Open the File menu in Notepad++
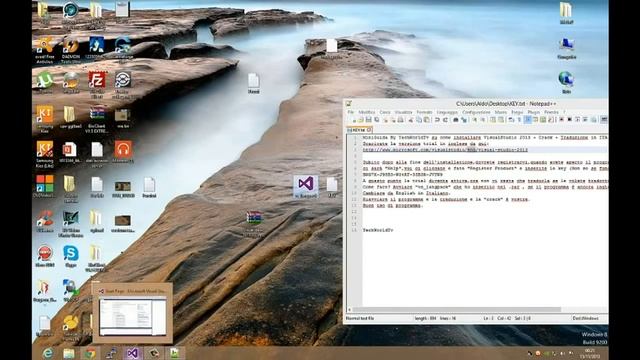This screenshot has height=360, width=640. pos(351,112)
